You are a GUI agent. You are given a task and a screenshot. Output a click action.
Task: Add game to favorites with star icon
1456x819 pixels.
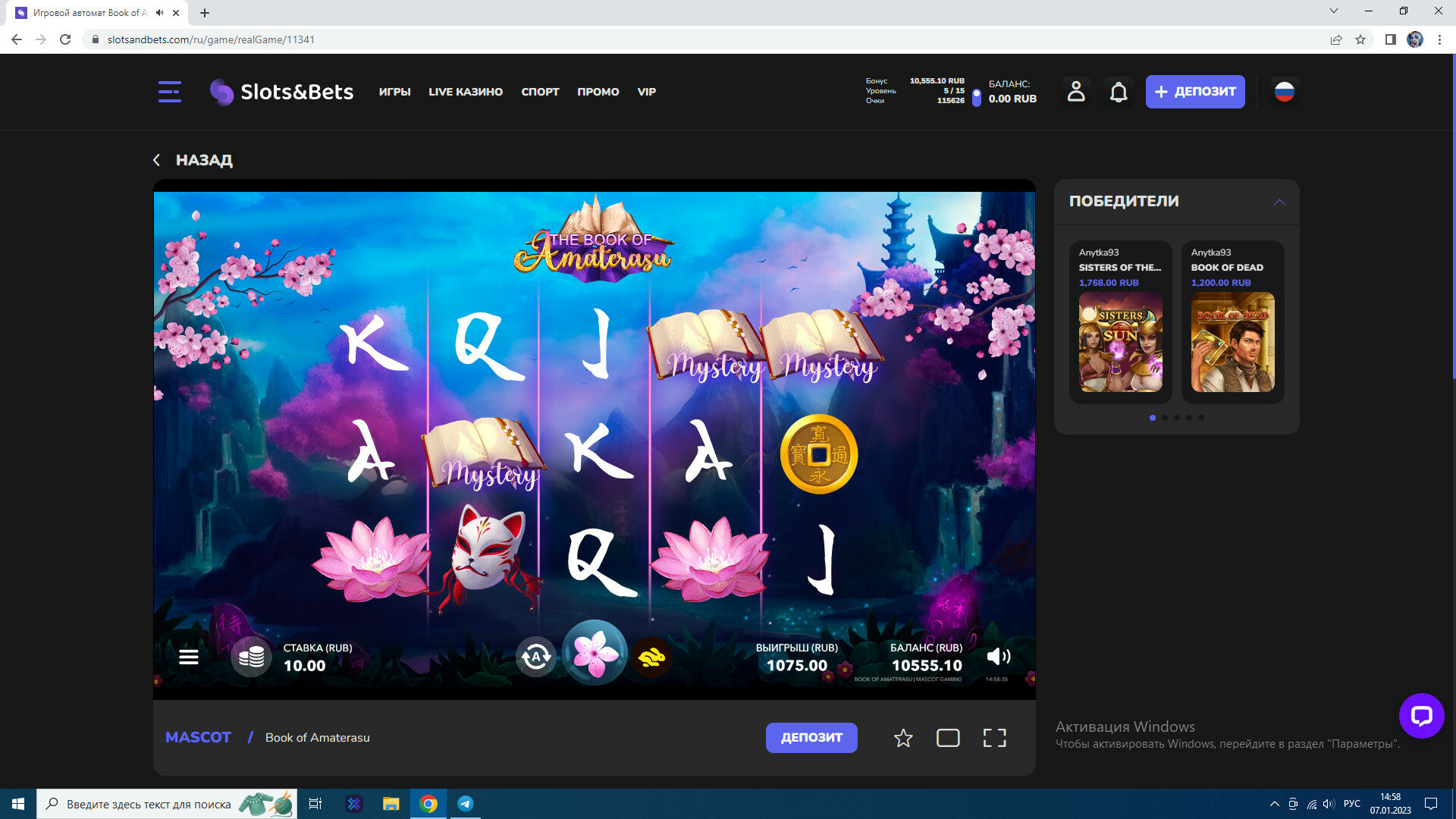(x=902, y=738)
